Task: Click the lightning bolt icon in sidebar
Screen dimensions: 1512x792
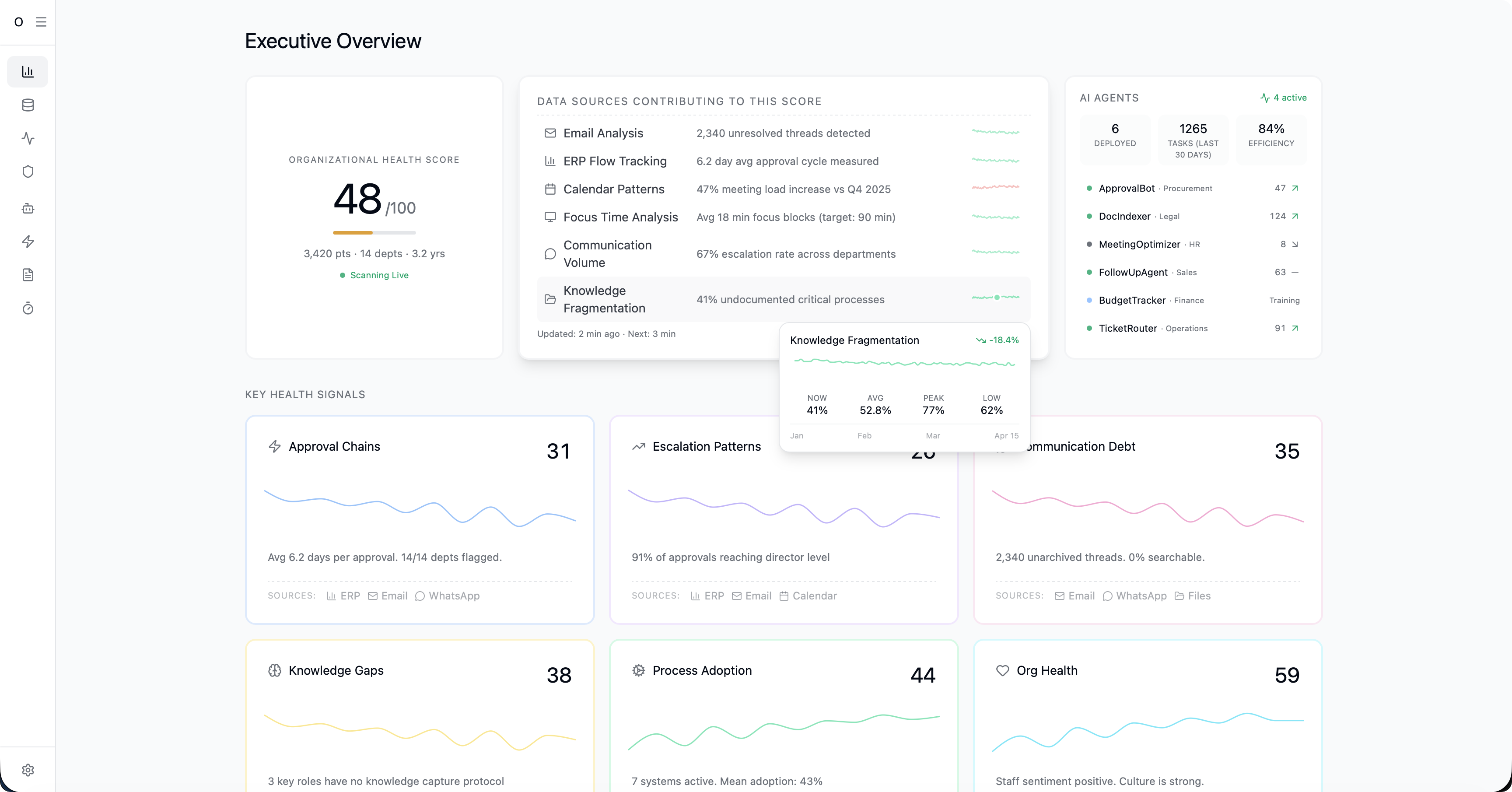Action: tap(28, 241)
